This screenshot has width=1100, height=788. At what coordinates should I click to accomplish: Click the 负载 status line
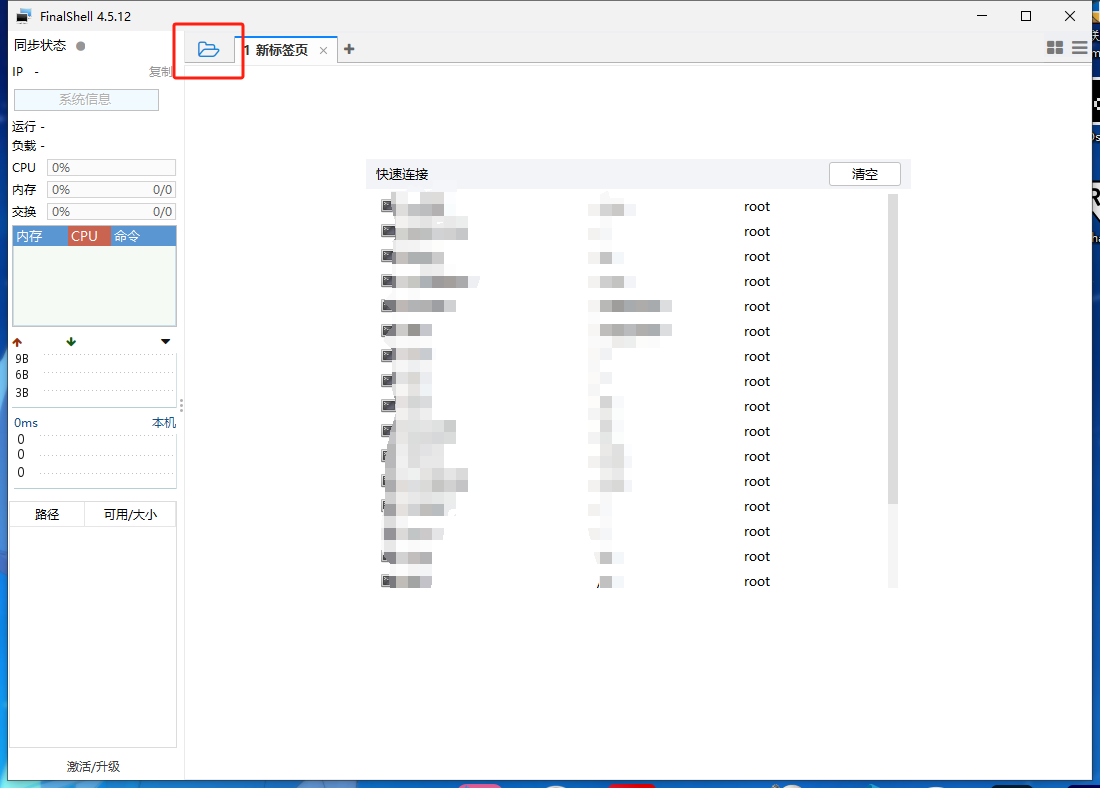[29, 146]
